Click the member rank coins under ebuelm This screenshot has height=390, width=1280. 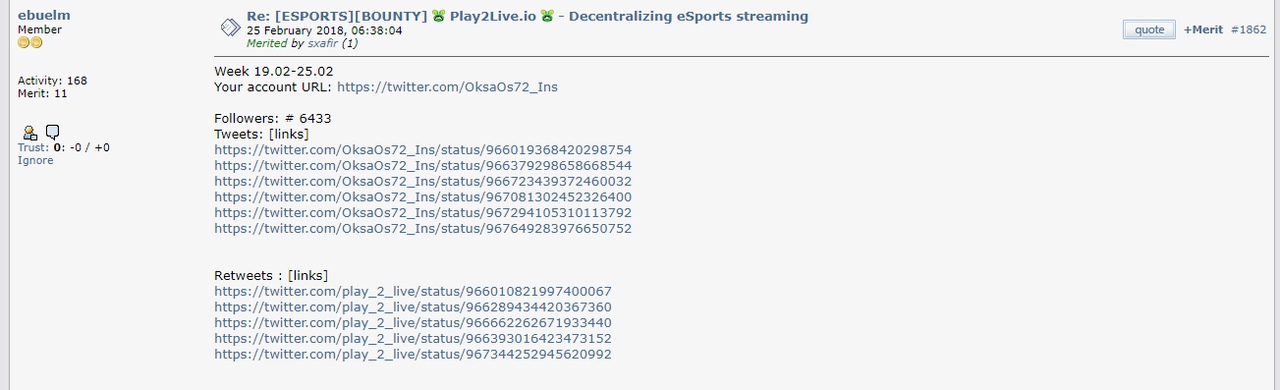tap(30, 43)
